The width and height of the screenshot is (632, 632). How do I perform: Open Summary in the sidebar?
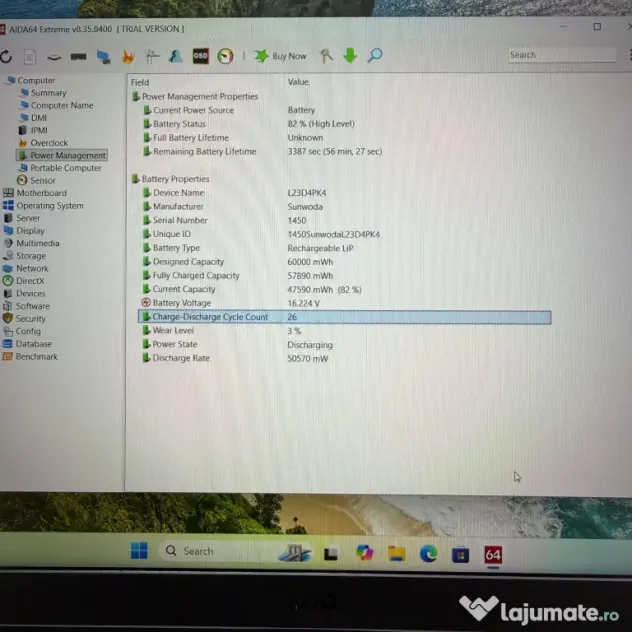tap(44, 93)
